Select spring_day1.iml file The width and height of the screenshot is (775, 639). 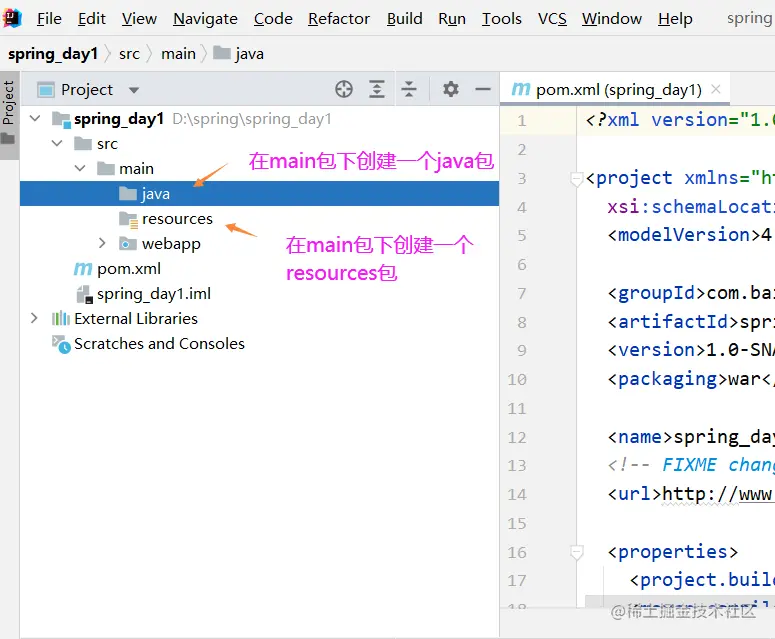pos(154,294)
